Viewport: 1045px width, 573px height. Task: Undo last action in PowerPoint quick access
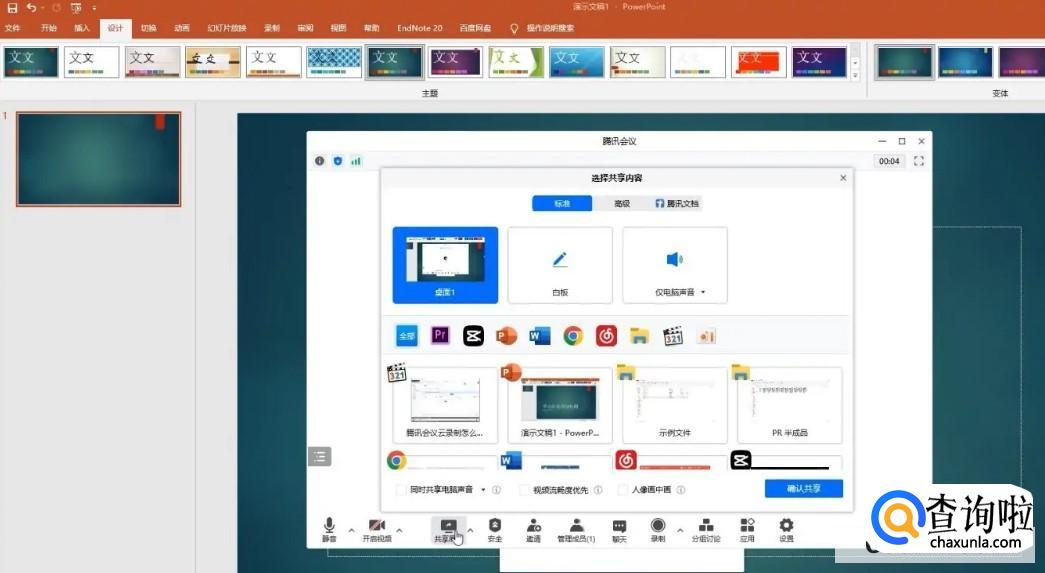pyautogui.click(x=31, y=8)
